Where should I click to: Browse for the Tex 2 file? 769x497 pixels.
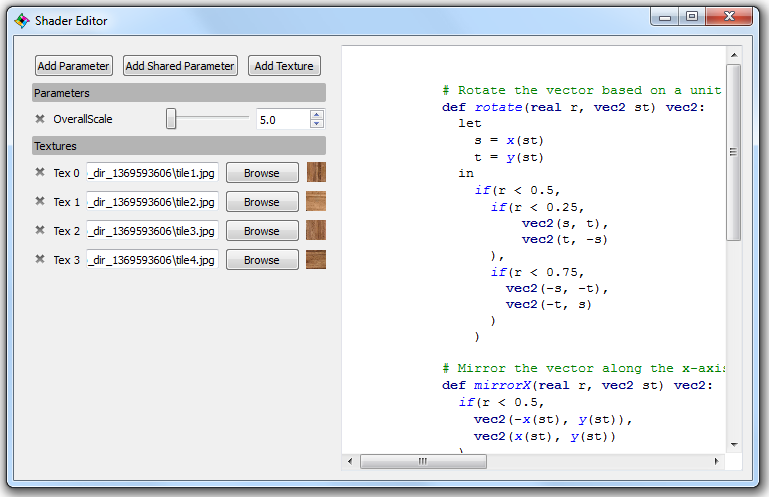(262, 231)
